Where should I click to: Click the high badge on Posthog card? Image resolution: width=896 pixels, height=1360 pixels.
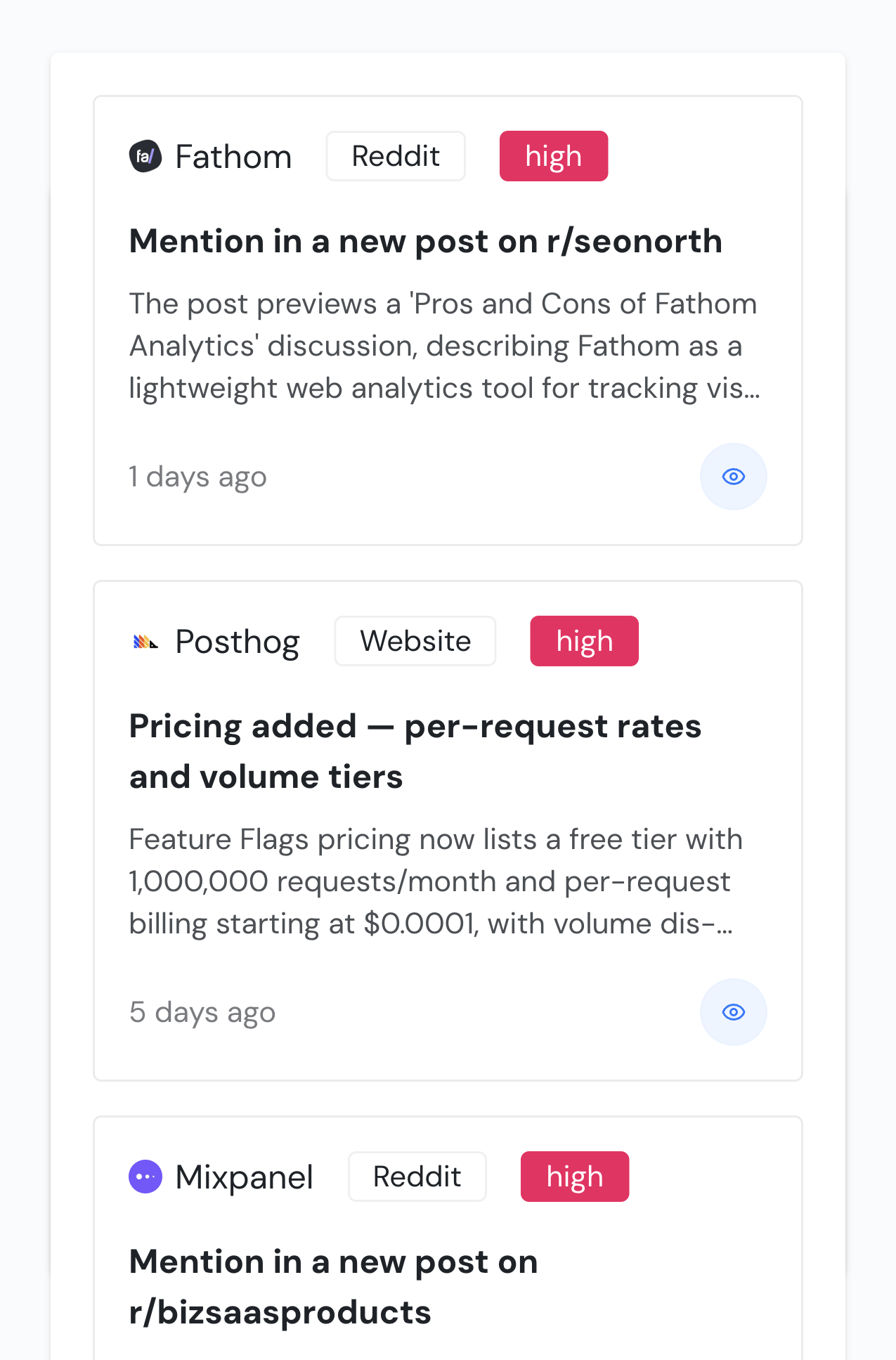pos(584,641)
